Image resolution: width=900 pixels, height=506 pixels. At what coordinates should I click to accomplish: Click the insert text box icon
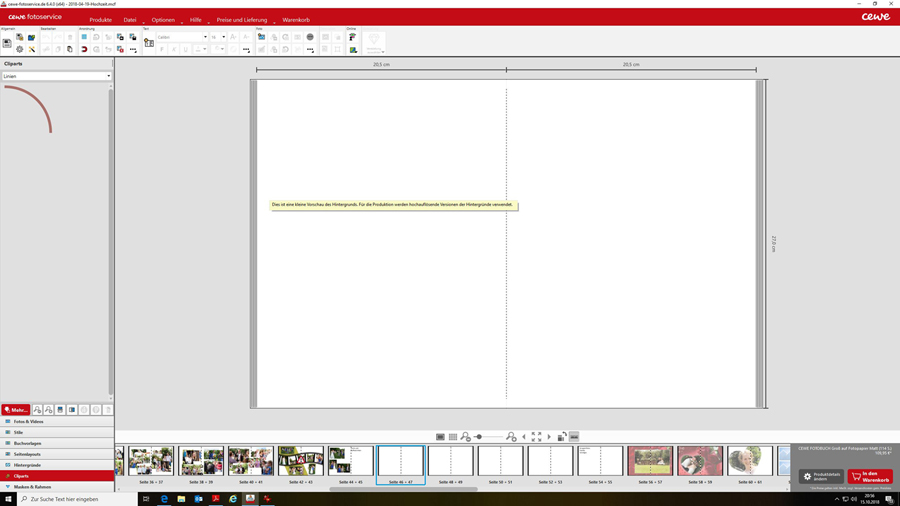pos(149,43)
